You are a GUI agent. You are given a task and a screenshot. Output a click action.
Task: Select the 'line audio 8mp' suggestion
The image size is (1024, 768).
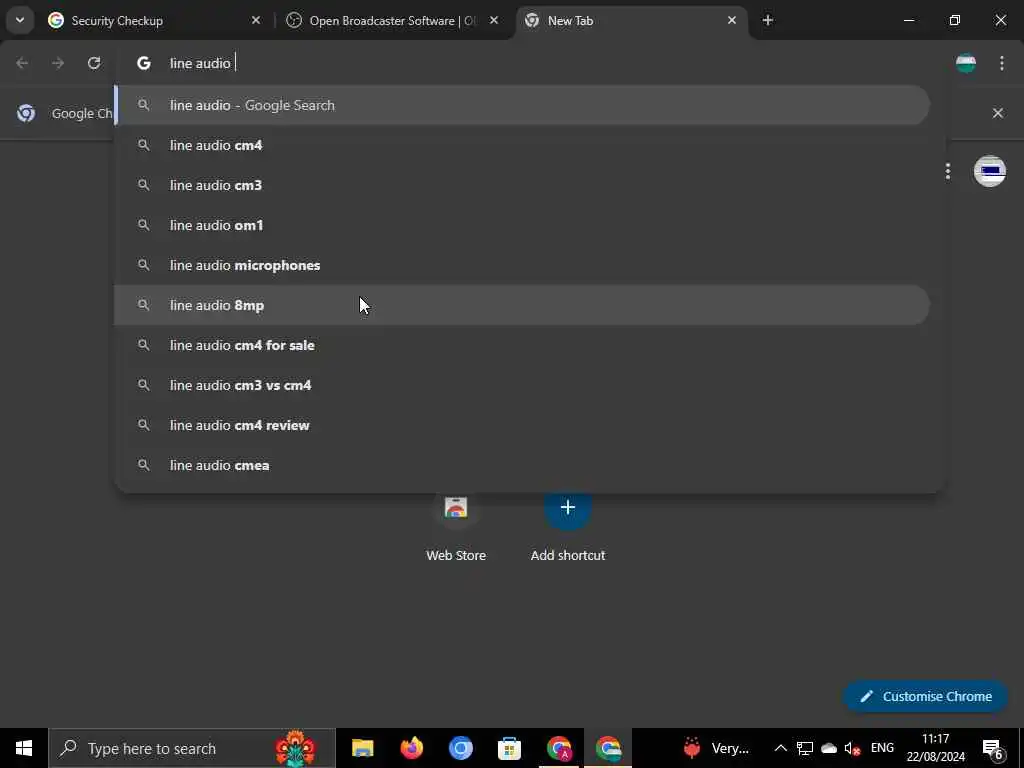(x=522, y=305)
